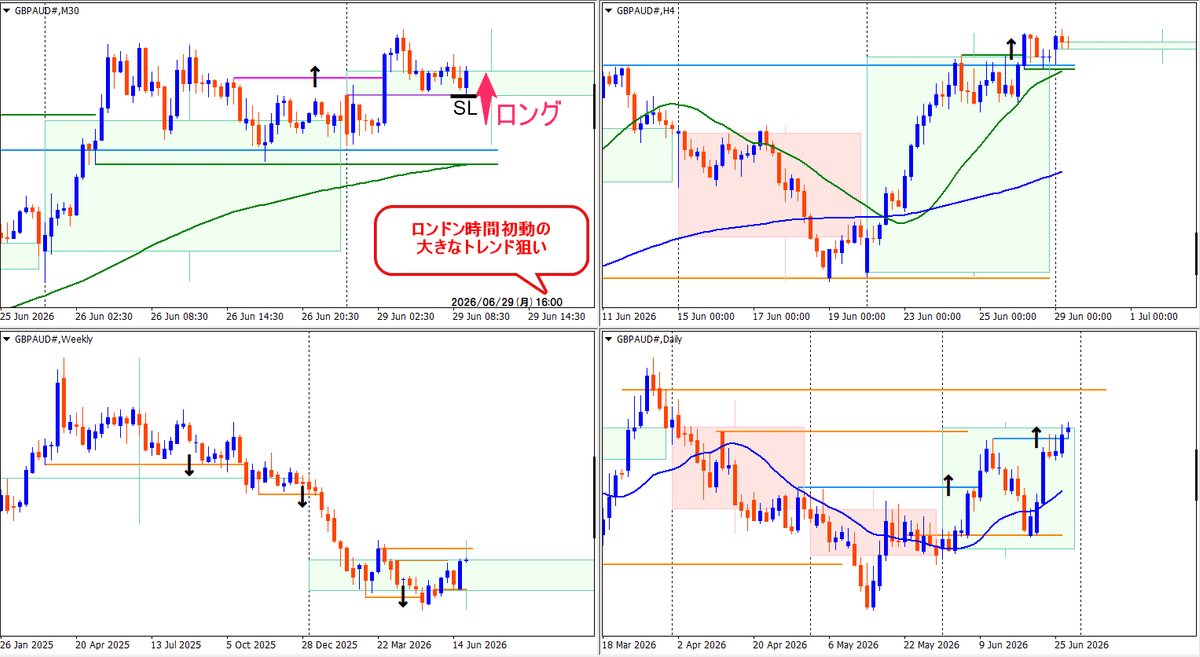This screenshot has height=657, width=1200.
Task: Click the 2026/06/29(月) 16:00 date label
Action: [506, 301]
